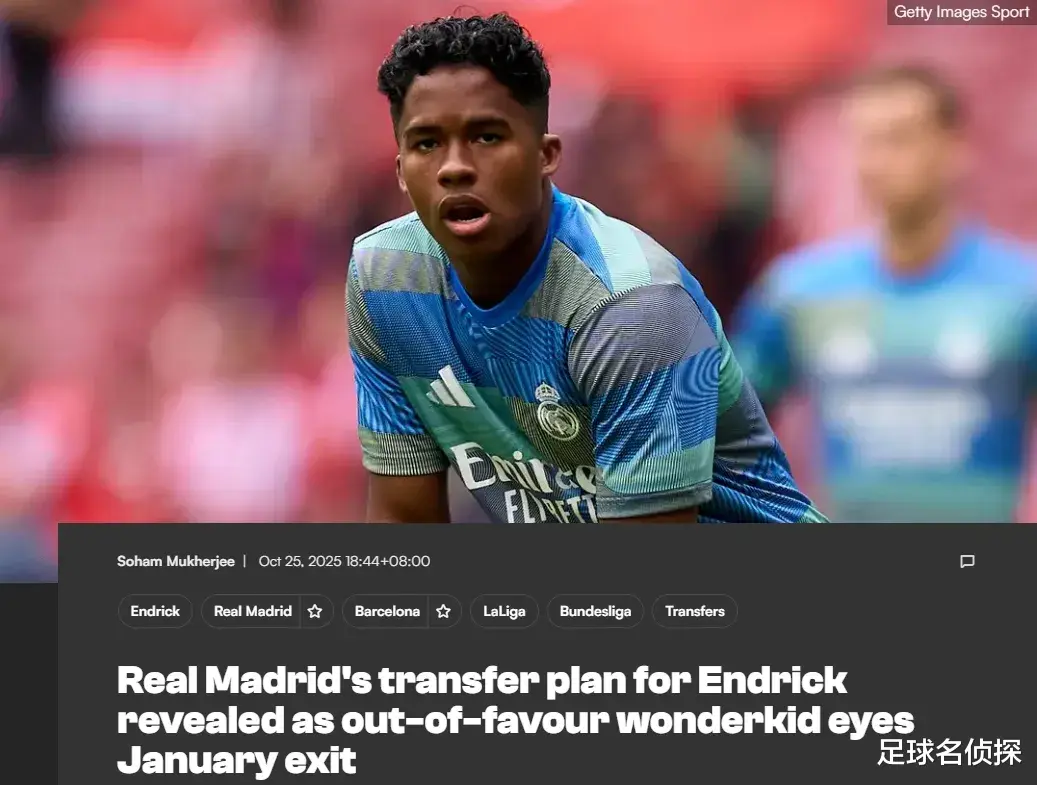This screenshot has width=1037, height=785.
Task: Toggle the star next to Barcelona
Action: [x=443, y=611]
